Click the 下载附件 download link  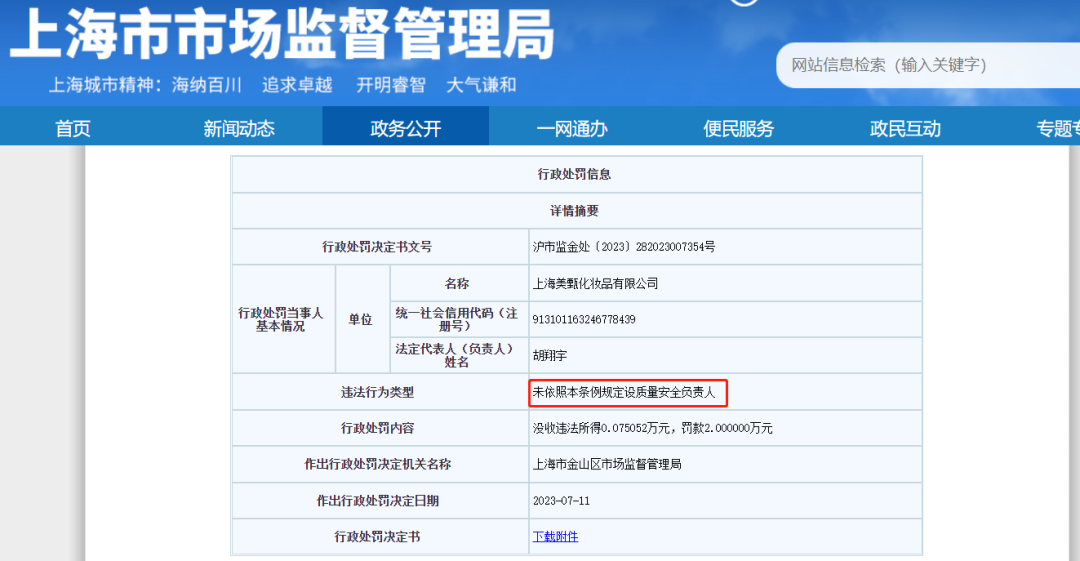click(x=555, y=537)
